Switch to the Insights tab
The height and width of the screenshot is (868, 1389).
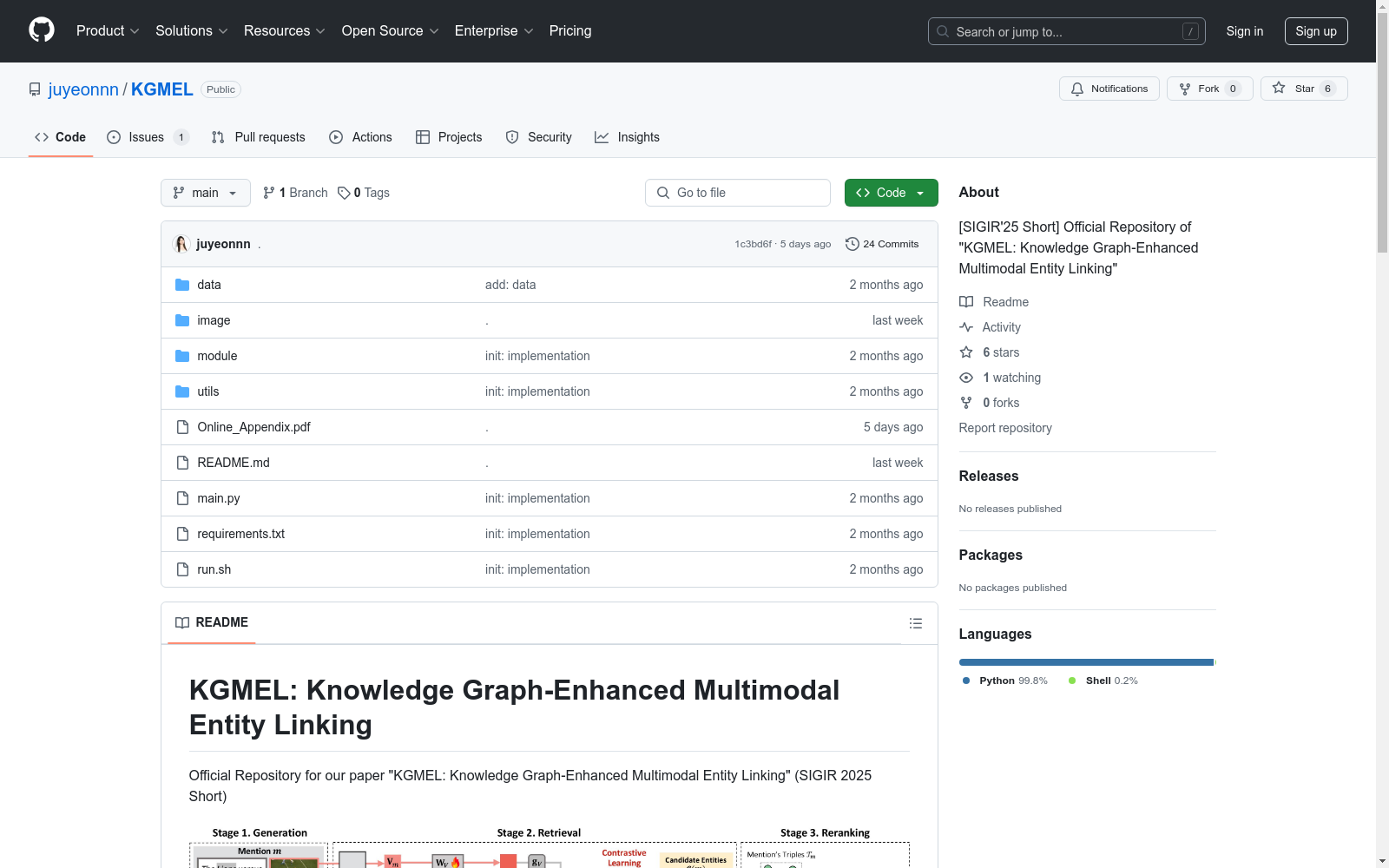pyautogui.click(x=627, y=137)
